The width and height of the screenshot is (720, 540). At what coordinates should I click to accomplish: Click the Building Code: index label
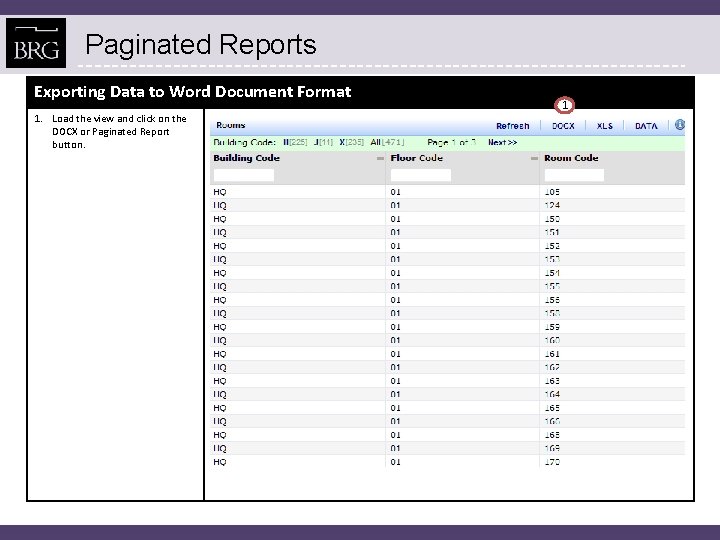(x=244, y=142)
